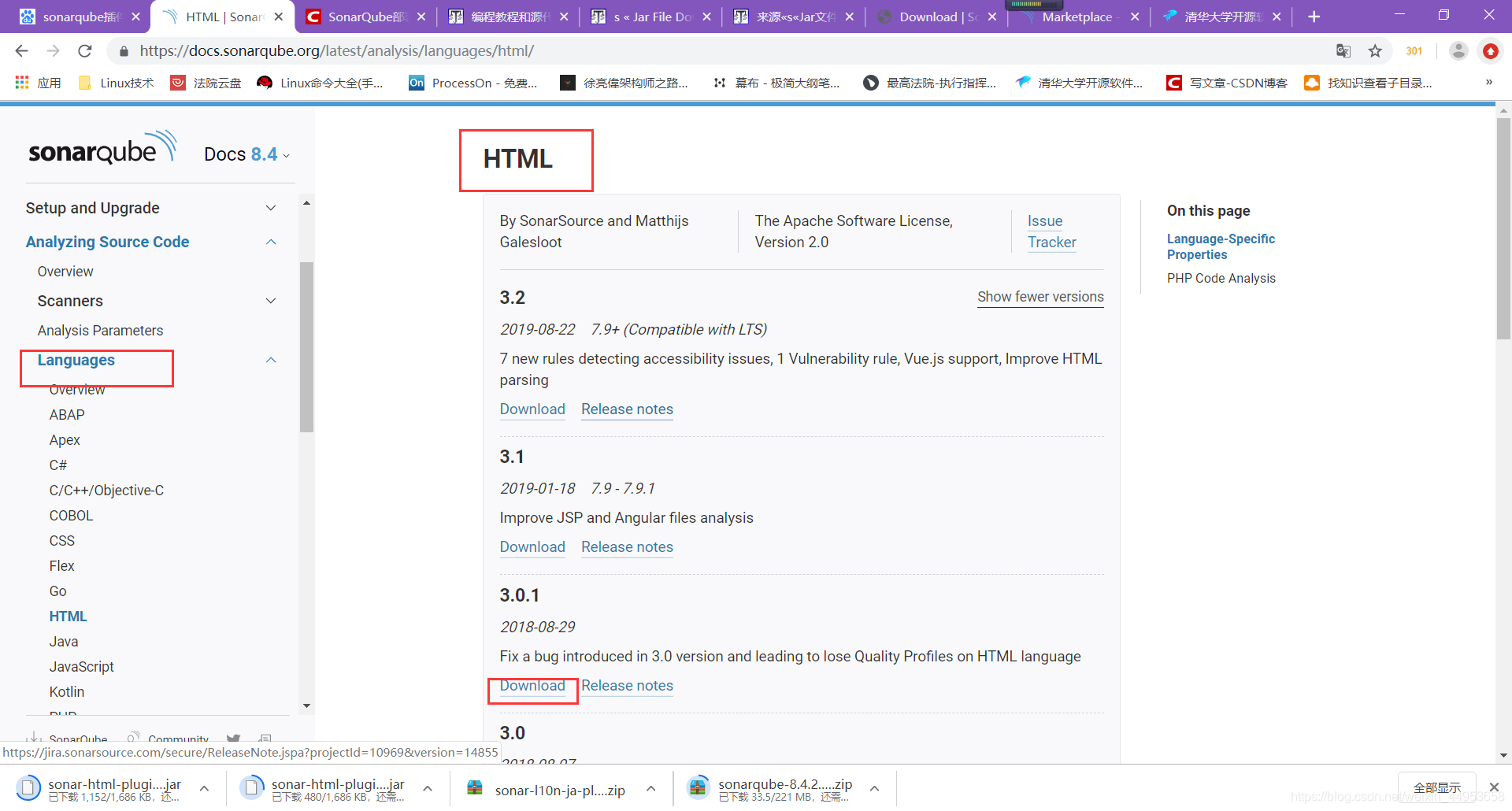Open the Java language page
This screenshot has height=811, width=1512.
64,642
